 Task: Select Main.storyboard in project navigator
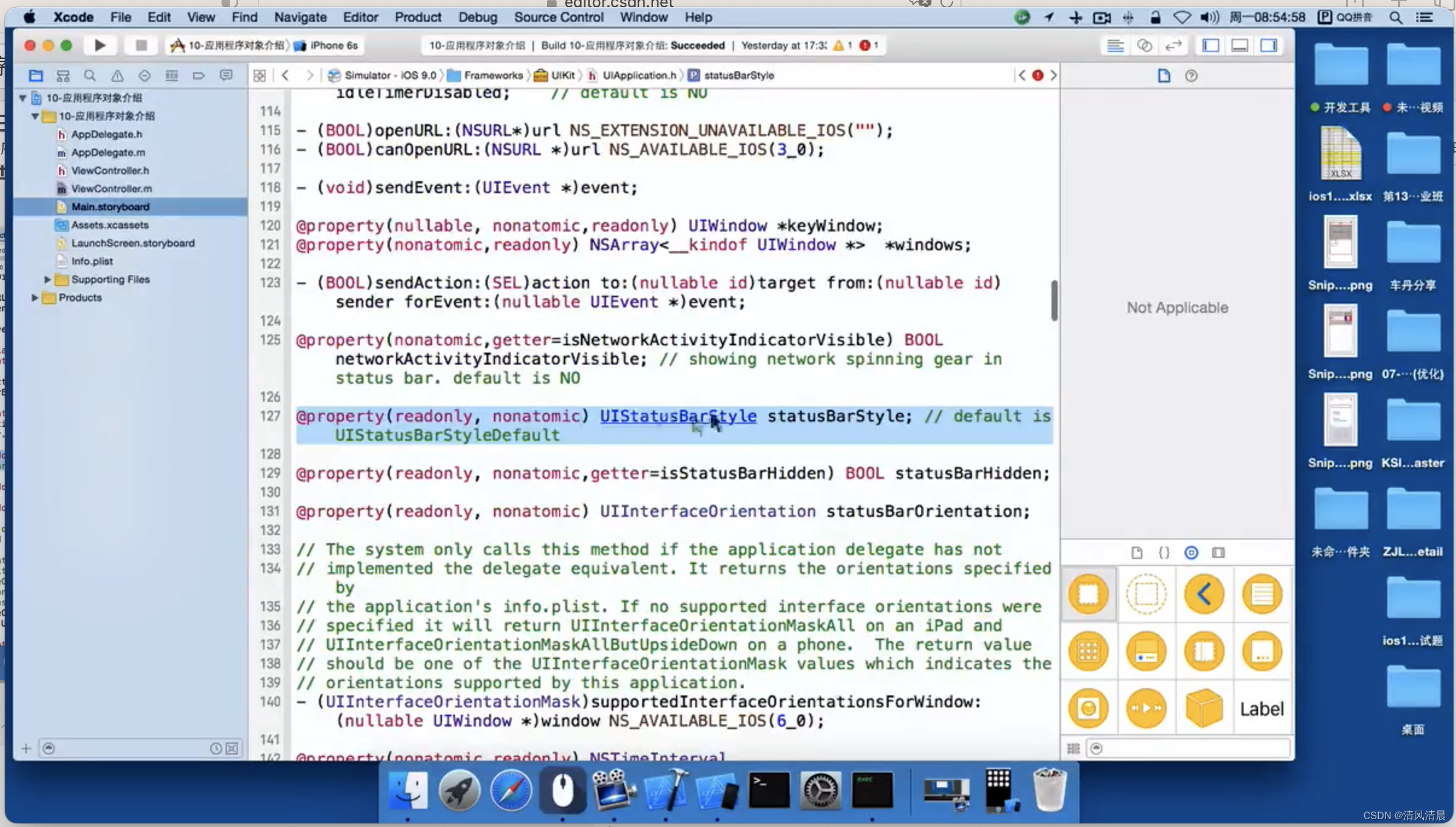(110, 206)
